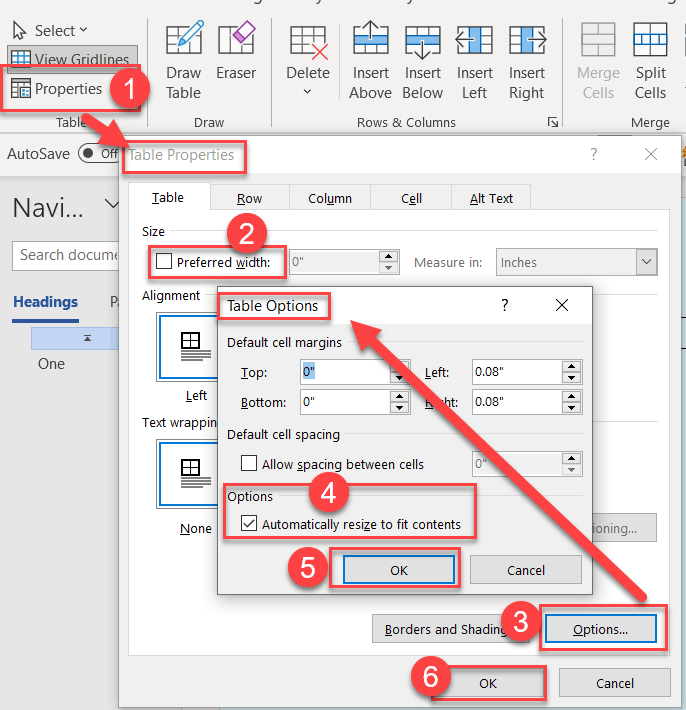Increase Left margin with up arrow
Viewport: 686px width, 710px height.
point(571,366)
